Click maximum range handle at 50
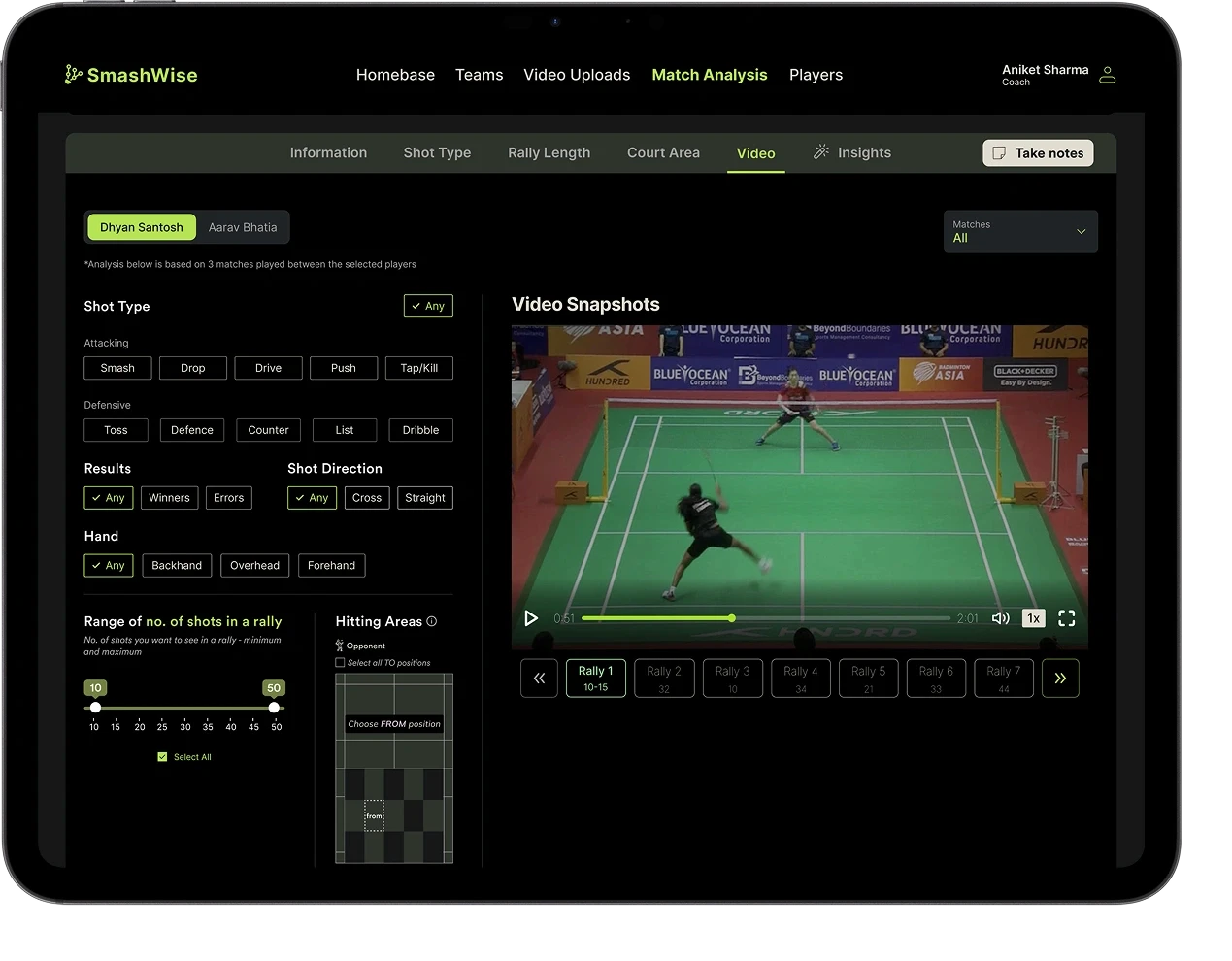The image size is (1232, 961). pyautogui.click(x=274, y=708)
